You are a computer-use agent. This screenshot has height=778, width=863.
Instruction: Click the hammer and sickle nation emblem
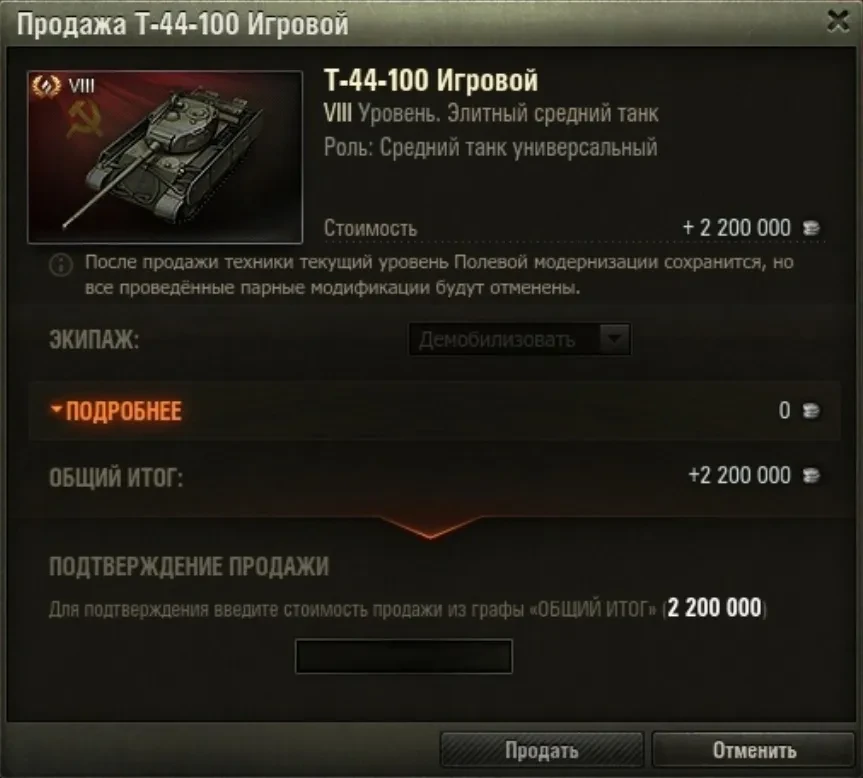86,119
